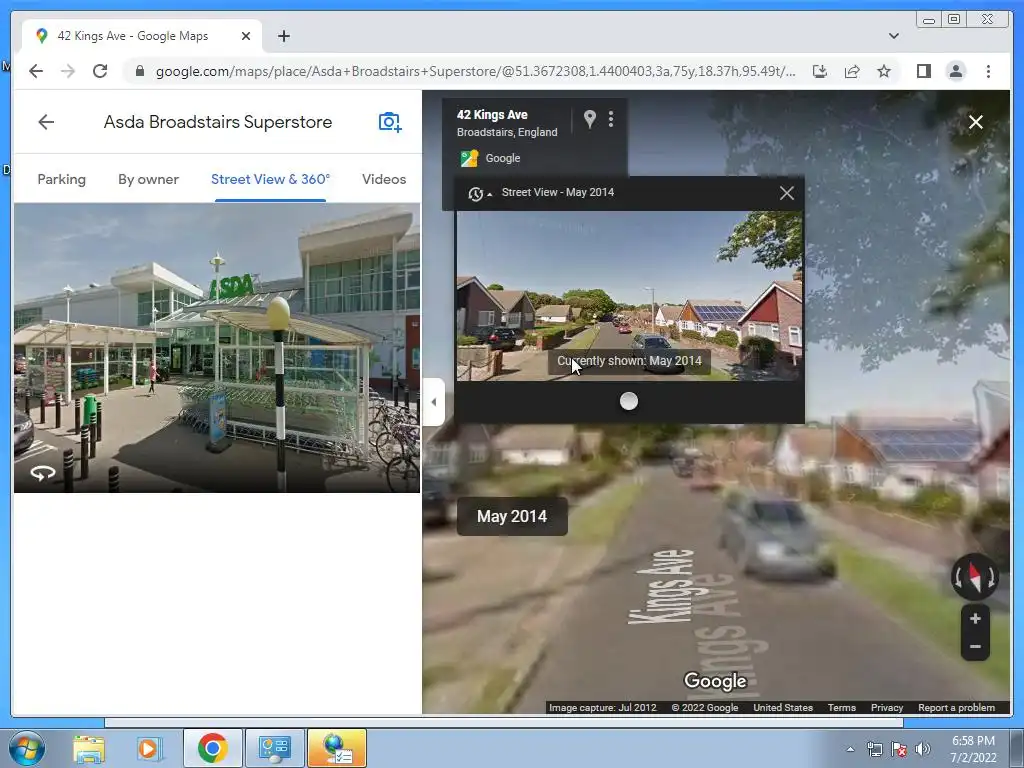Open File Explorer from the taskbar
Viewport: 1024px width, 768px height.
[89, 748]
